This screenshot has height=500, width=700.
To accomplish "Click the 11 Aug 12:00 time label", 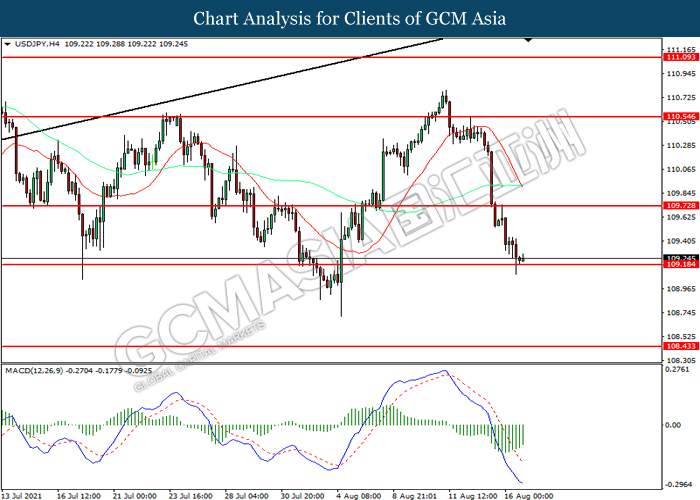I will (x=472, y=496).
